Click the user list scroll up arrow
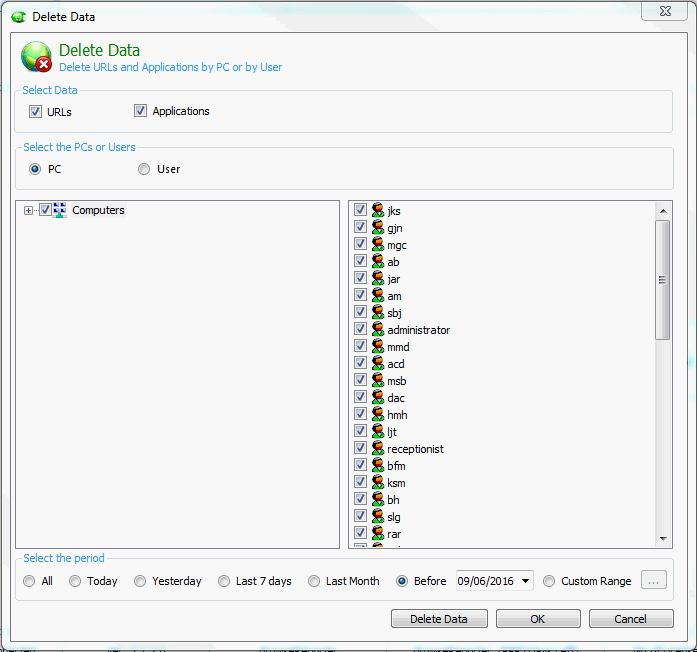 click(663, 211)
